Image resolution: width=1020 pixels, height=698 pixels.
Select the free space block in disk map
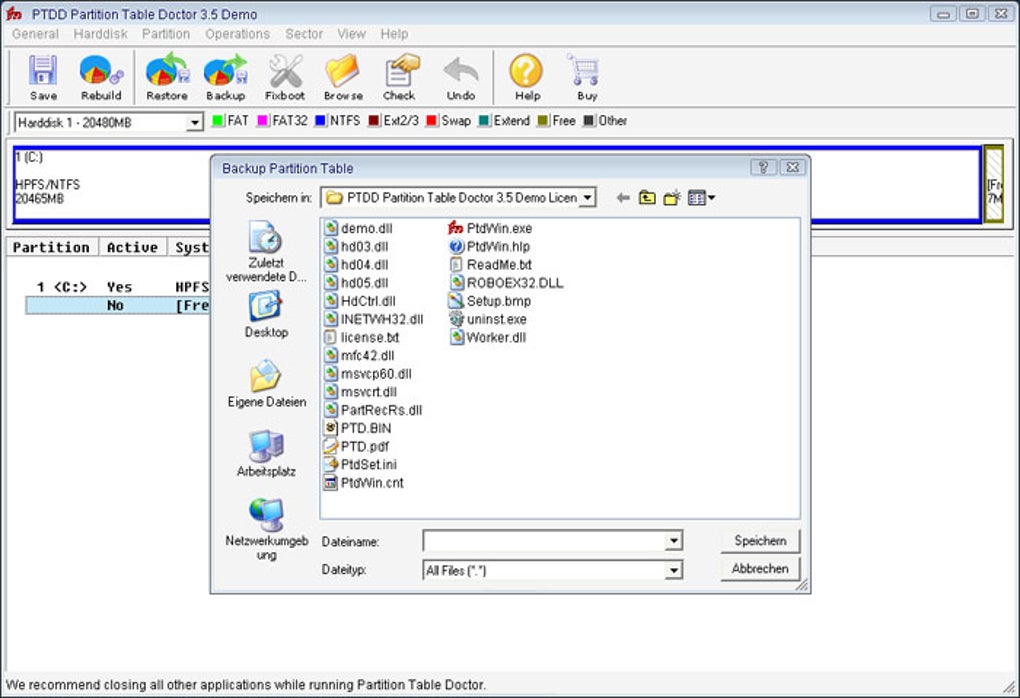tap(993, 184)
